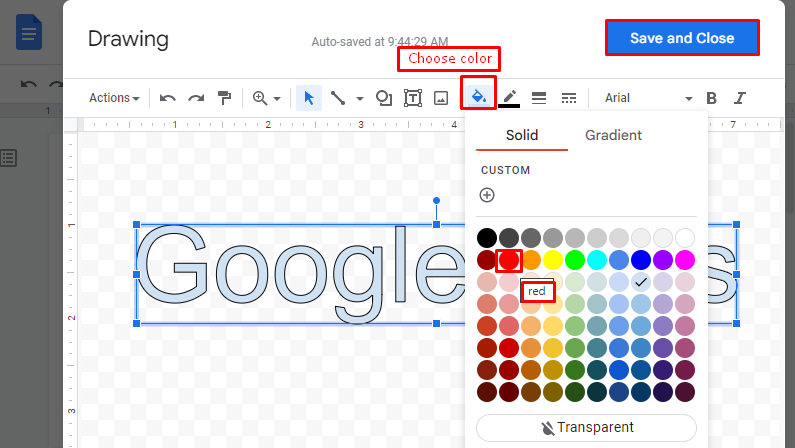Expand the zoom level dropdown arrow
The image size is (795, 448).
(277, 98)
